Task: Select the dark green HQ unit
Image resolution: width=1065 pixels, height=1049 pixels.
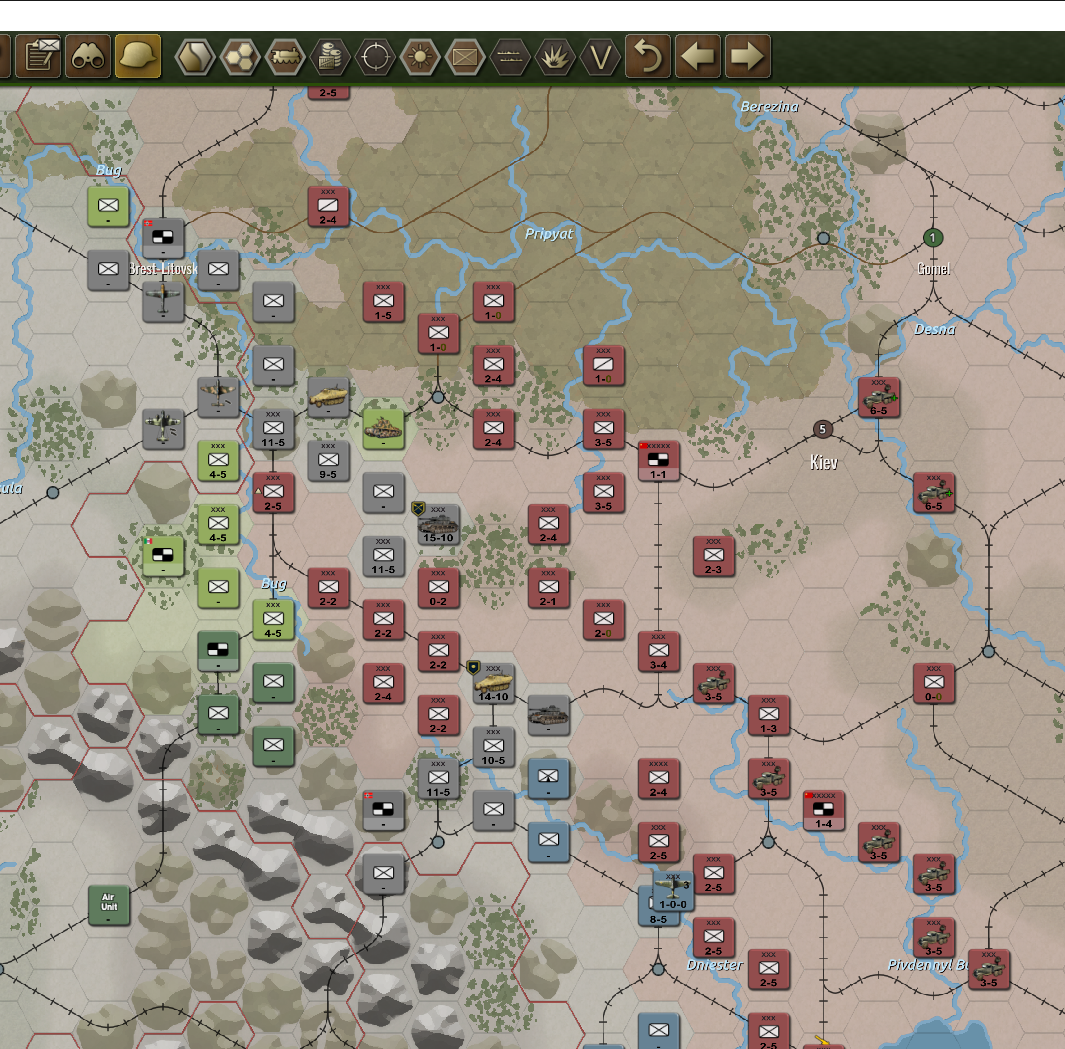Action: tap(218, 651)
